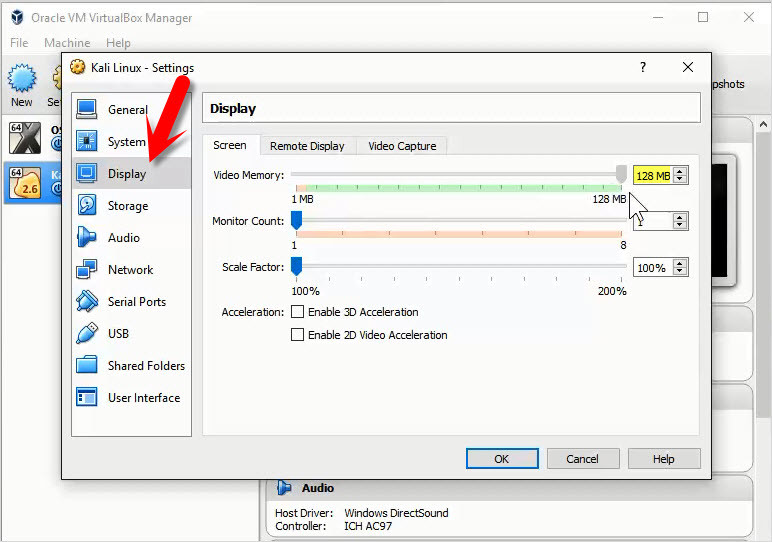Click the Monitor Count value field
The width and height of the screenshot is (772, 542).
tap(653, 221)
